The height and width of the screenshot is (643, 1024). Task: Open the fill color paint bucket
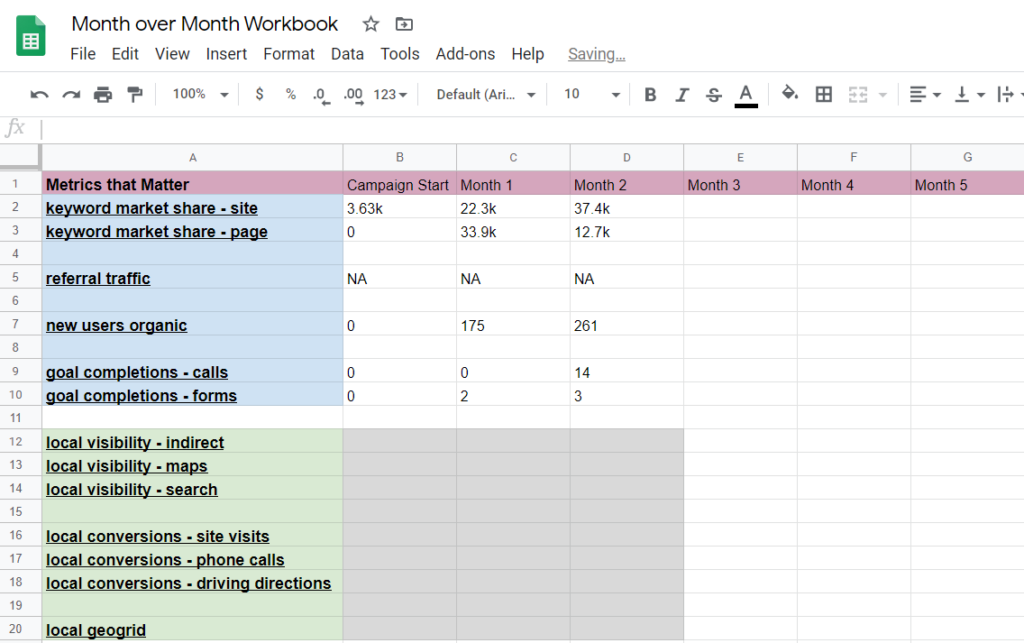point(790,94)
